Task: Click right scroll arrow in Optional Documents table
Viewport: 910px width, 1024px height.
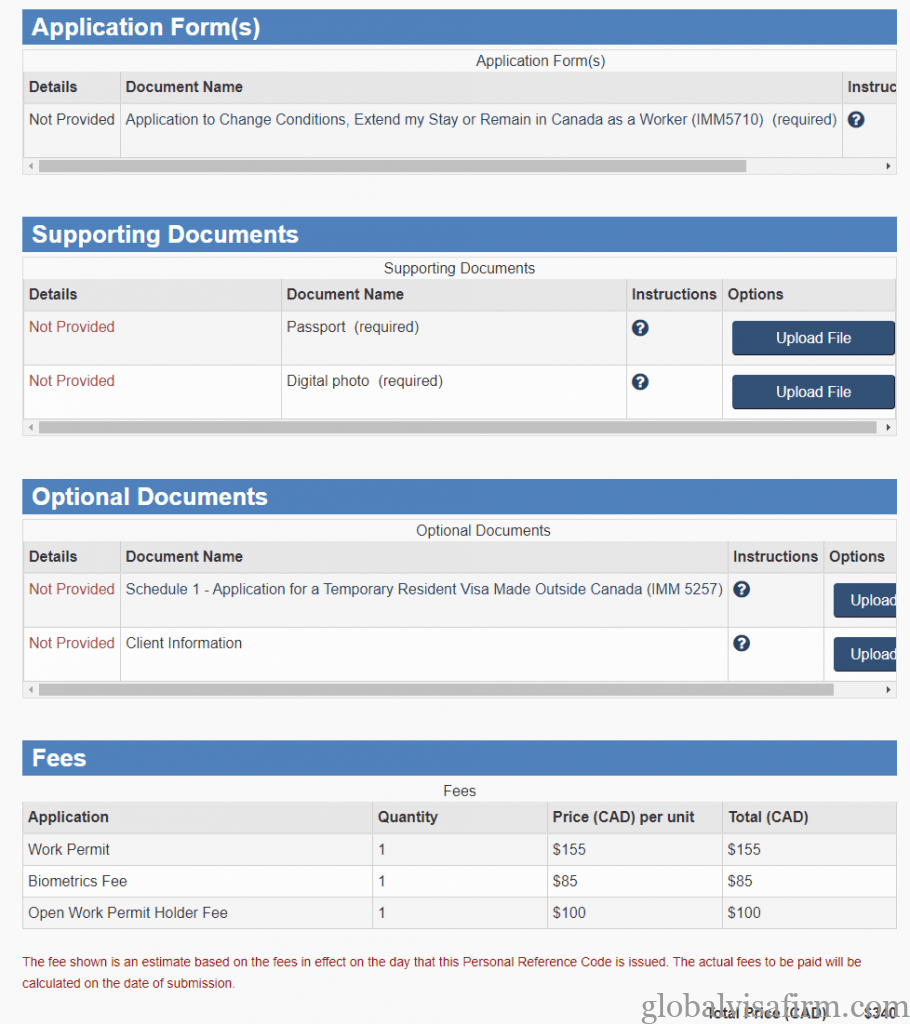Action: 888,690
